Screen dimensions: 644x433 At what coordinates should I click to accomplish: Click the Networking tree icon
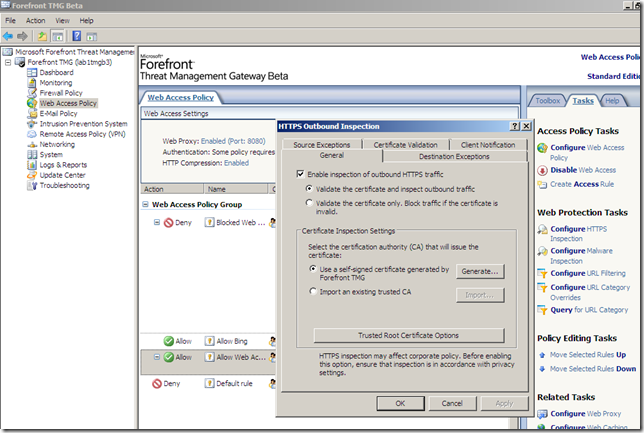32,144
